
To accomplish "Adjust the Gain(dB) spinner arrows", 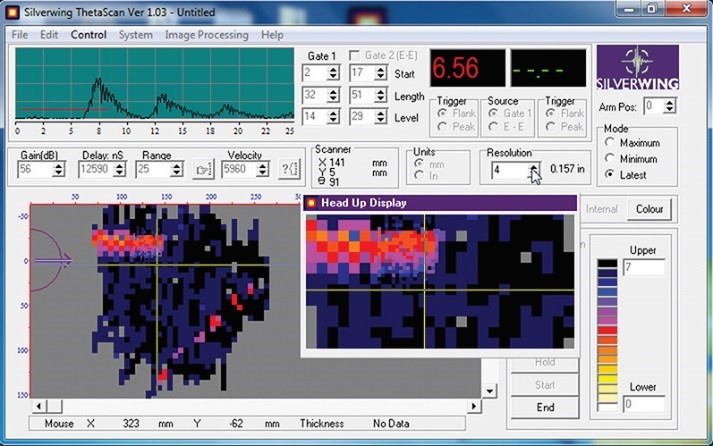I will (59, 170).
